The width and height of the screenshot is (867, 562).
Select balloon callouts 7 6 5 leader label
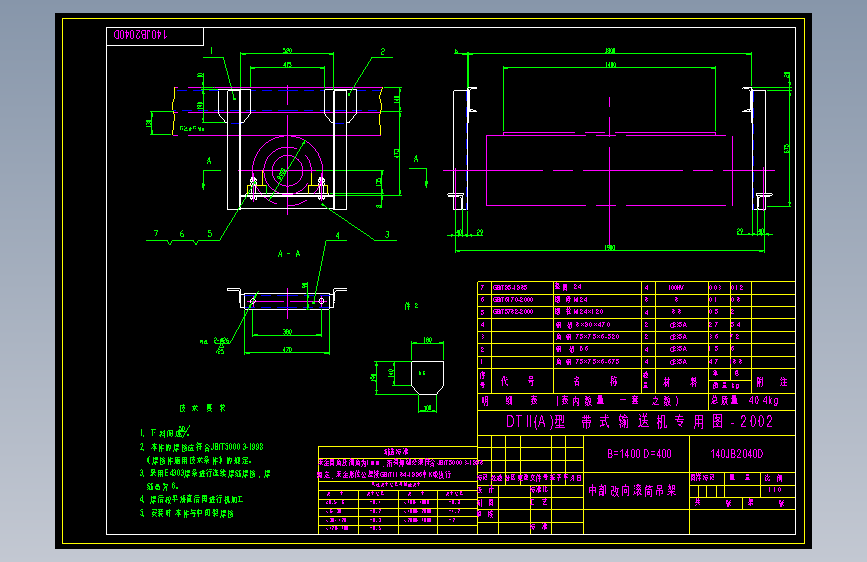click(183, 234)
